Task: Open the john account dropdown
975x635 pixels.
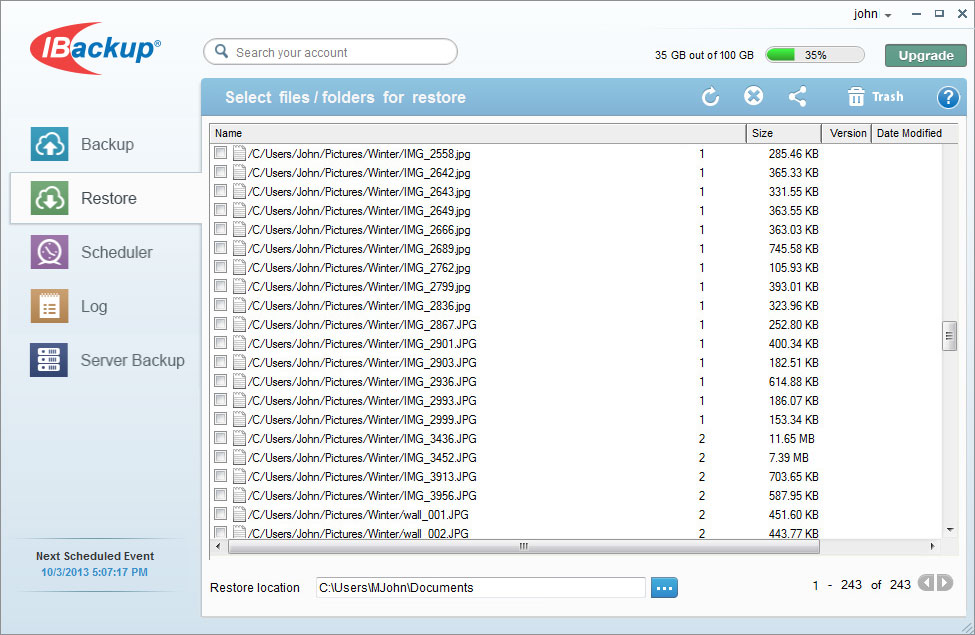Action: pyautogui.click(x=871, y=14)
